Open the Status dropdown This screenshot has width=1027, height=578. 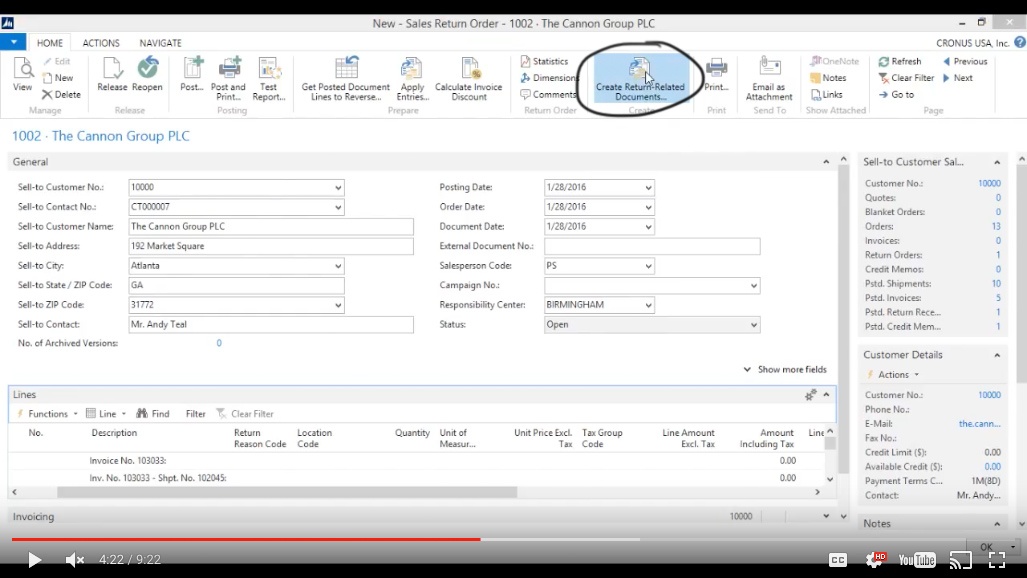point(753,325)
